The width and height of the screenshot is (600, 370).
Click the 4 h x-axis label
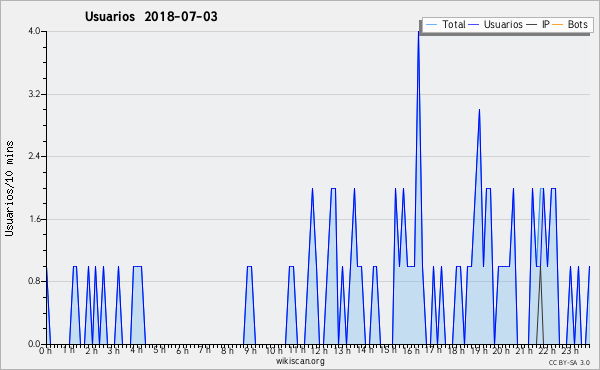click(137, 350)
